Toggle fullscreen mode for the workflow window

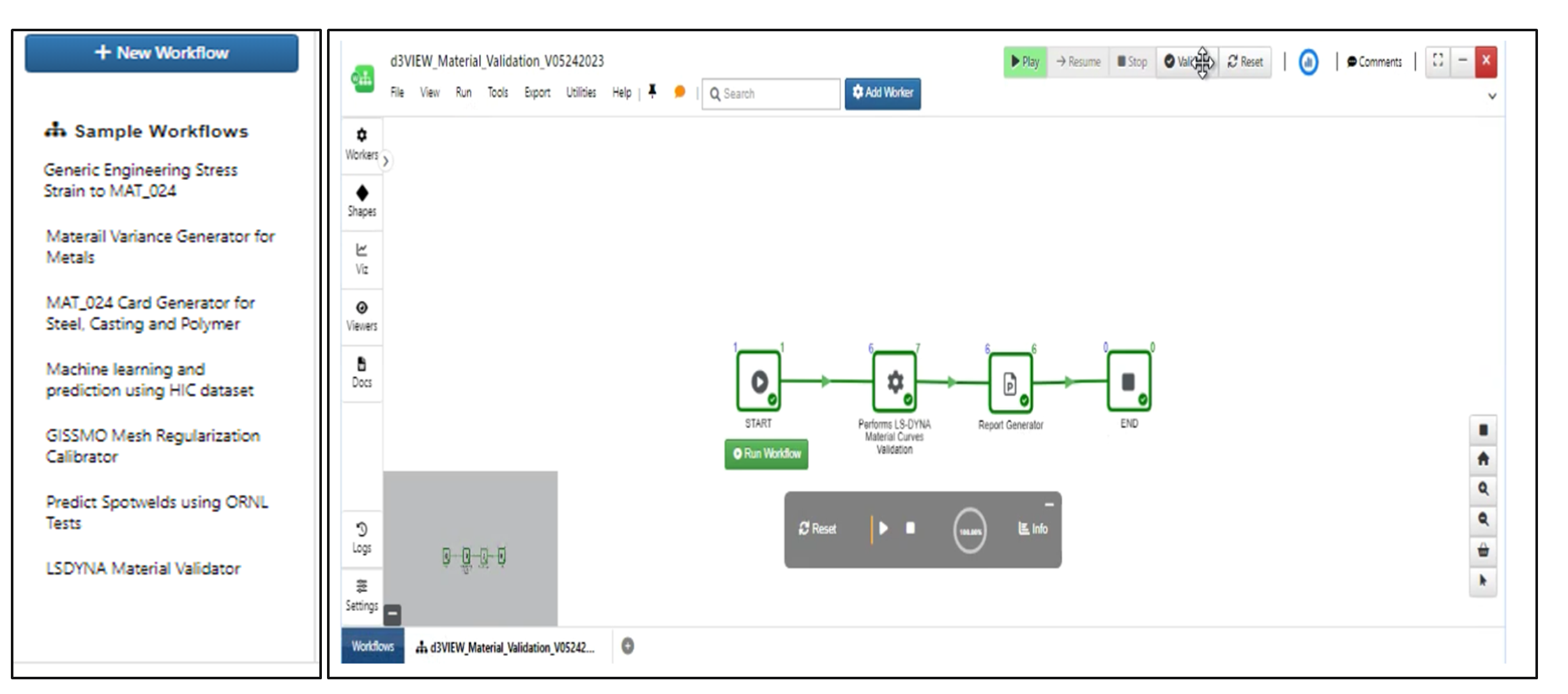point(1438,61)
